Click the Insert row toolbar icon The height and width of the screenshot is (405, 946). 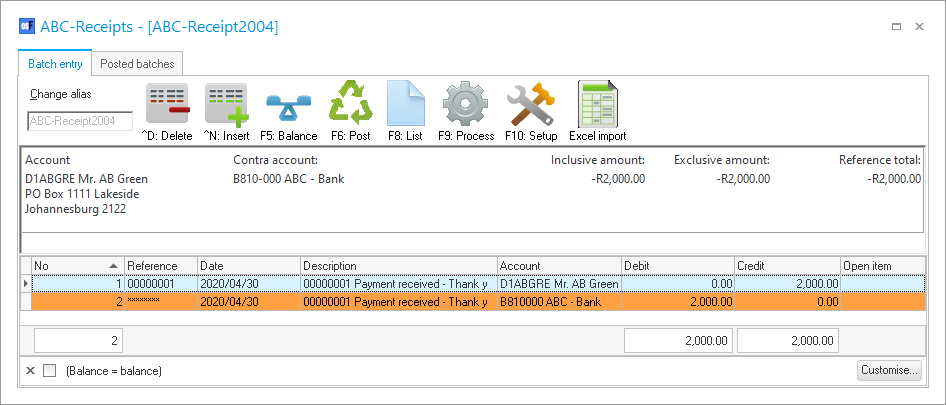click(x=227, y=105)
